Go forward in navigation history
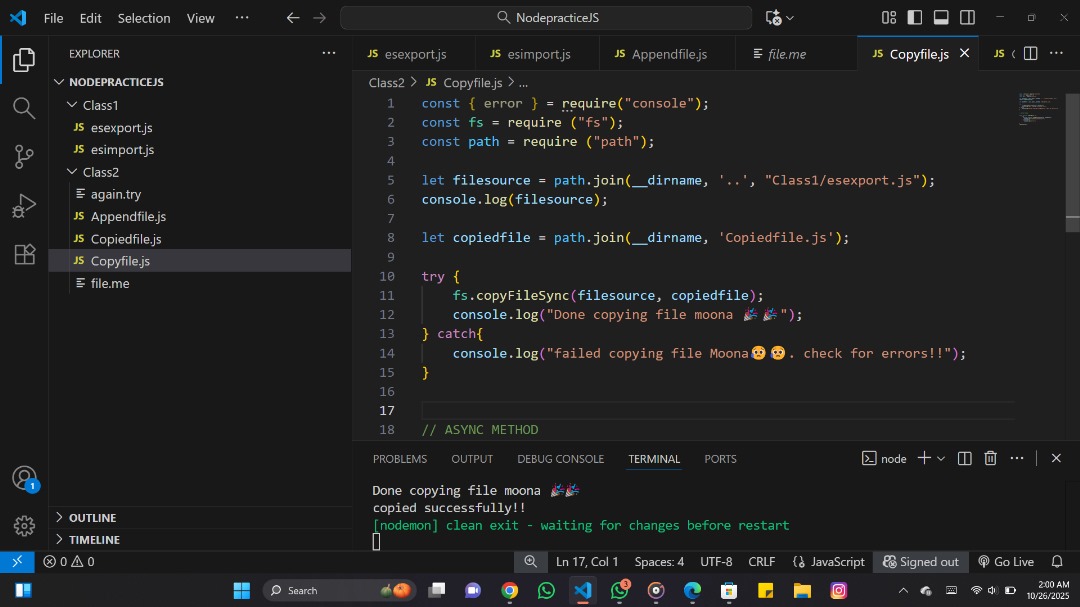This screenshot has width=1080, height=607. click(x=320, y=18)
